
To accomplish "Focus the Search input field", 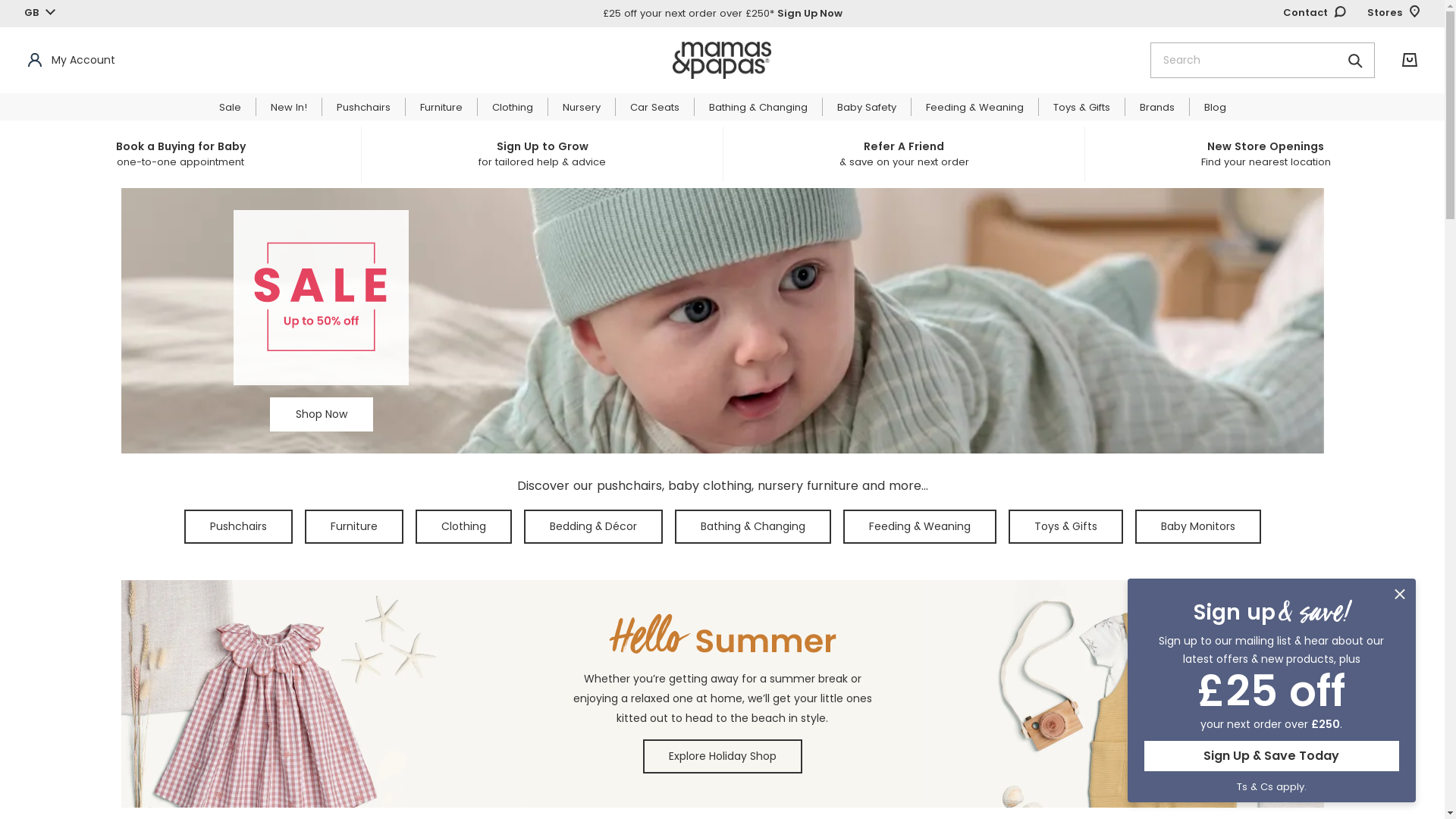I will 1244,60.
